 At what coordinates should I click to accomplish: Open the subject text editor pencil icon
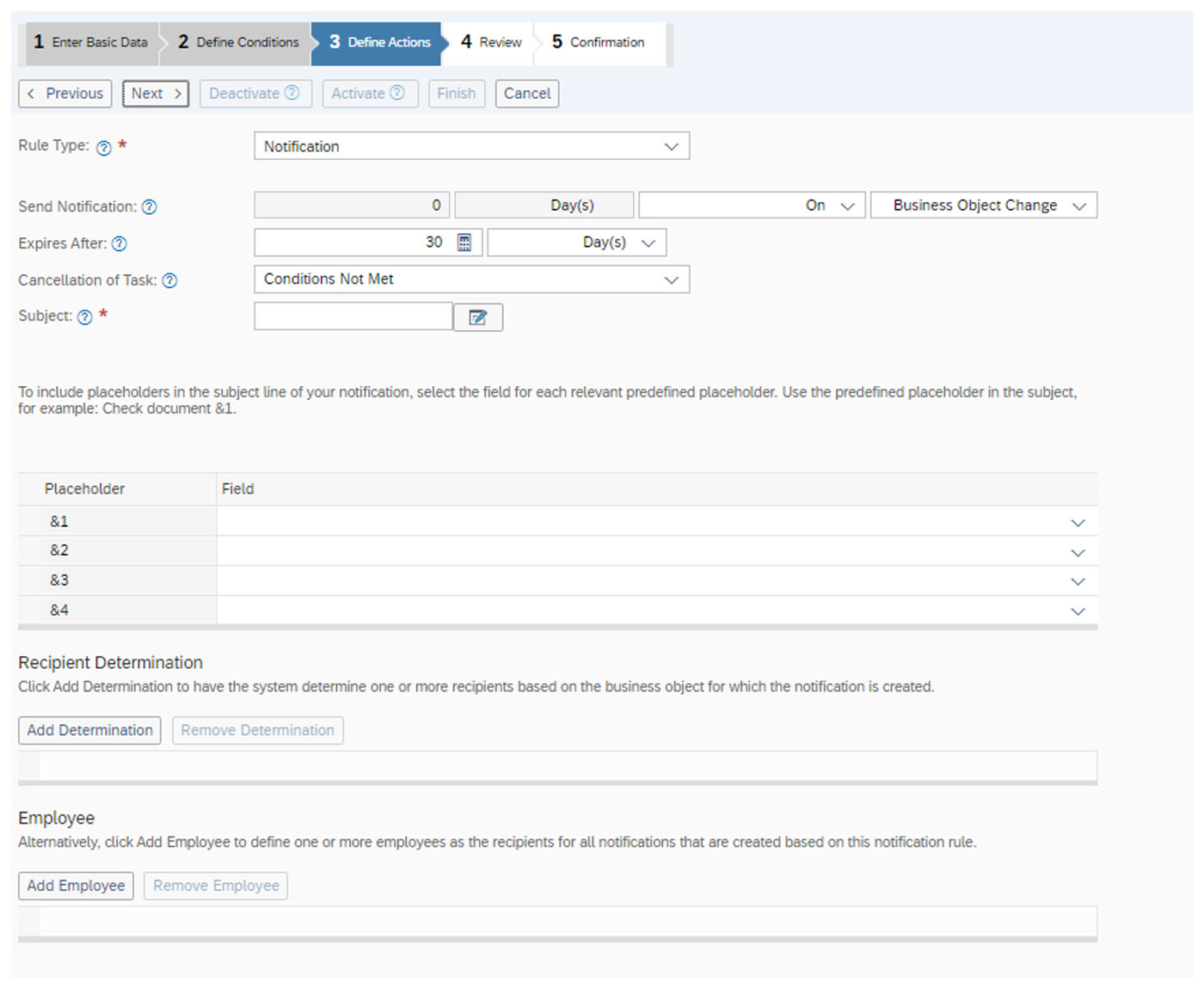point(478,317)
